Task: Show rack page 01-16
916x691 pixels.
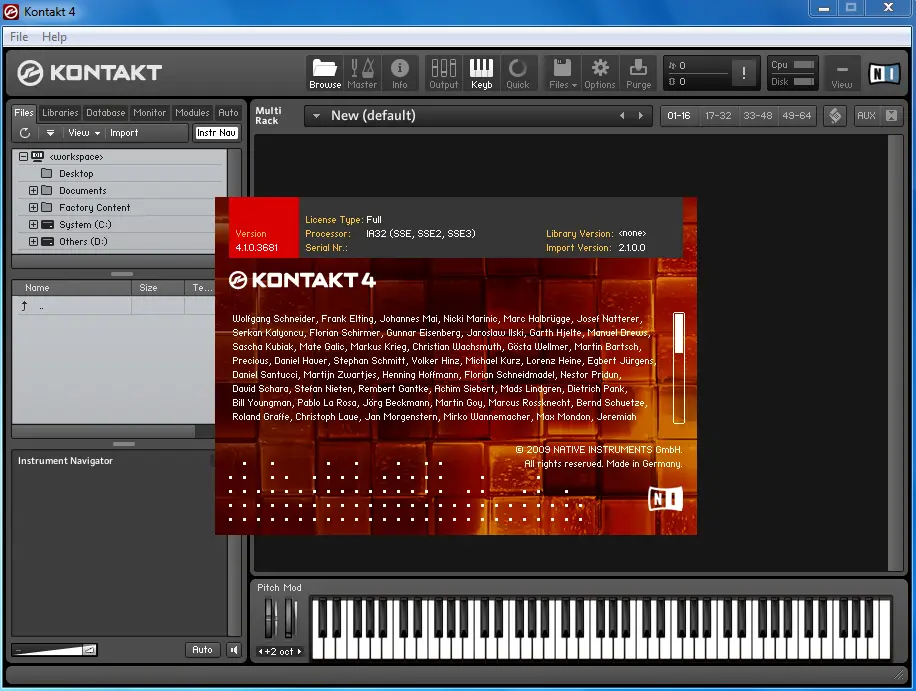Action: tap(679, 116)
